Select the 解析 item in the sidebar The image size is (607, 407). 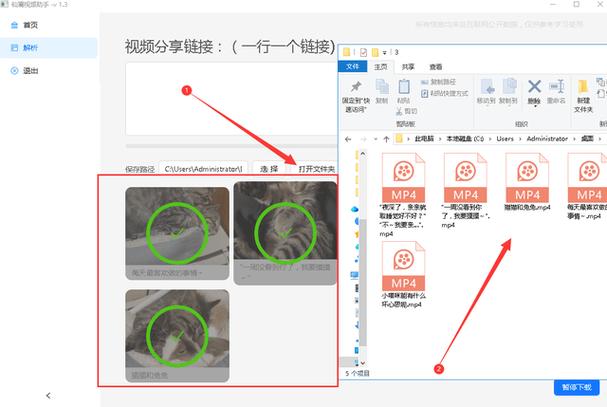pyautogui.click(x=48, y=48)
